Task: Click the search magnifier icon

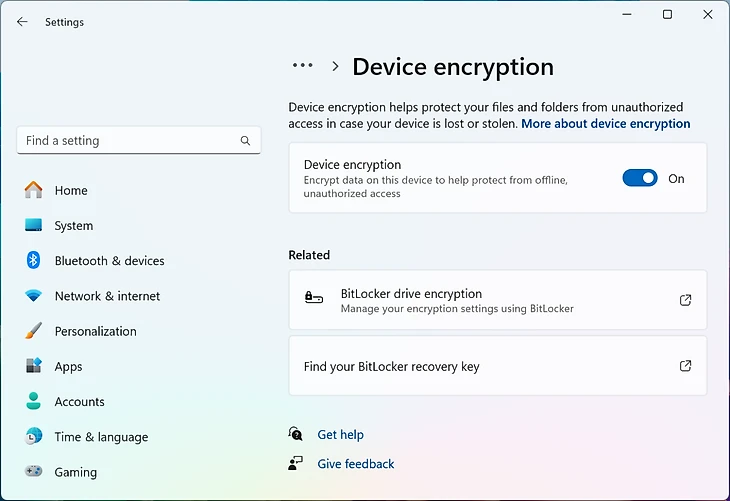Action: coord(246,141)
